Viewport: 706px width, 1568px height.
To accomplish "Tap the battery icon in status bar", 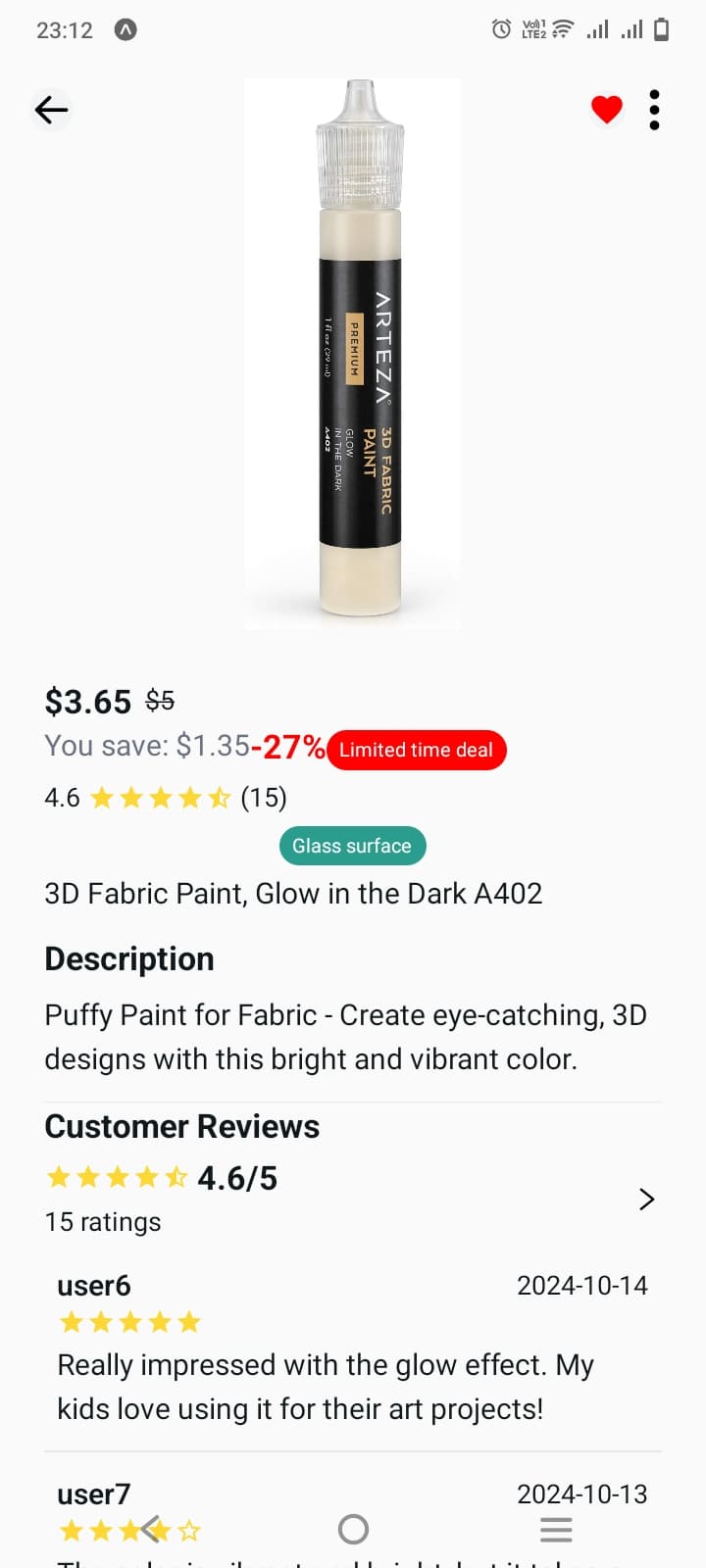I will [662, 29].
